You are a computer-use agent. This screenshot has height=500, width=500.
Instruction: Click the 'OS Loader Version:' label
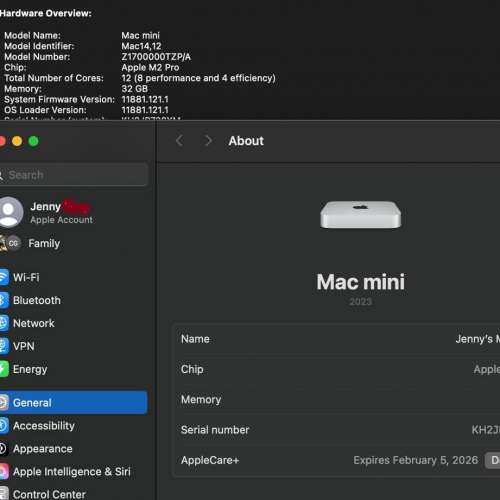[45, 110]
